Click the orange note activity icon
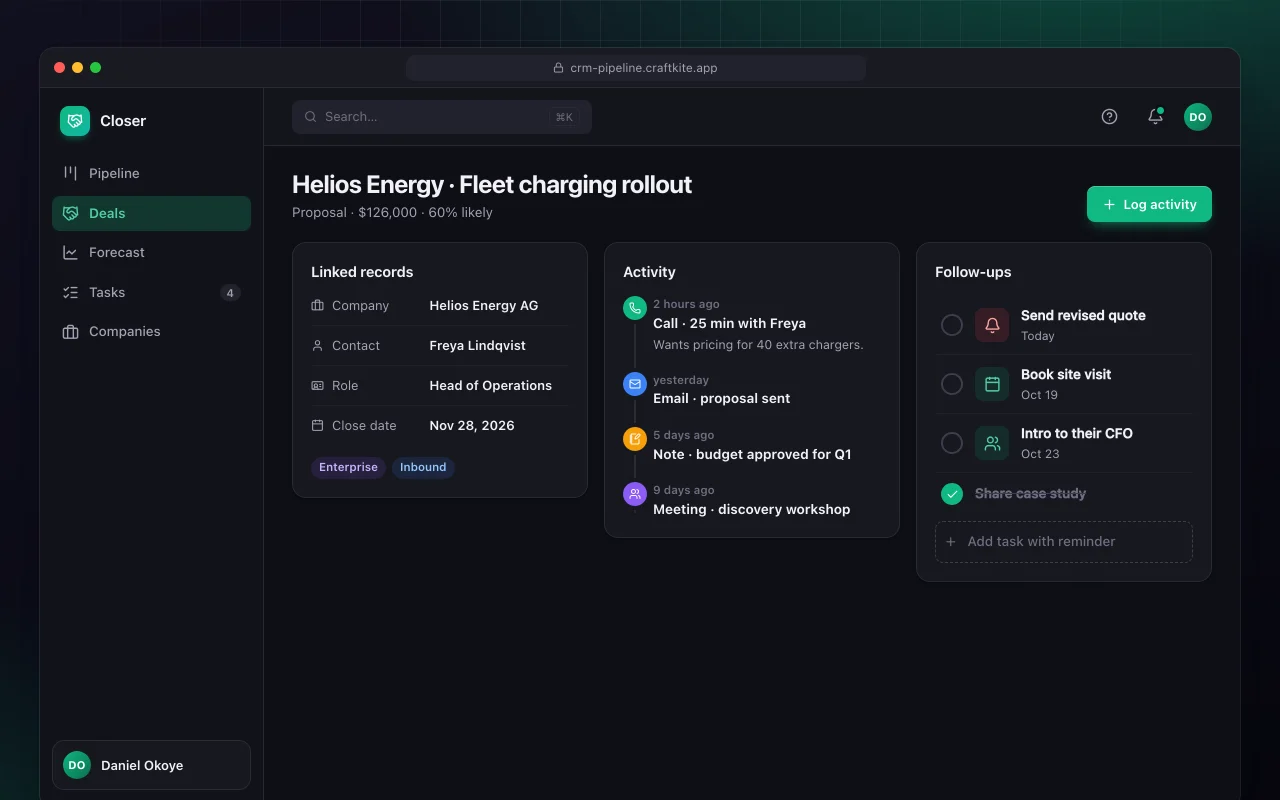Viewport: 1280px width, 800px height. [x=635, y=439]
